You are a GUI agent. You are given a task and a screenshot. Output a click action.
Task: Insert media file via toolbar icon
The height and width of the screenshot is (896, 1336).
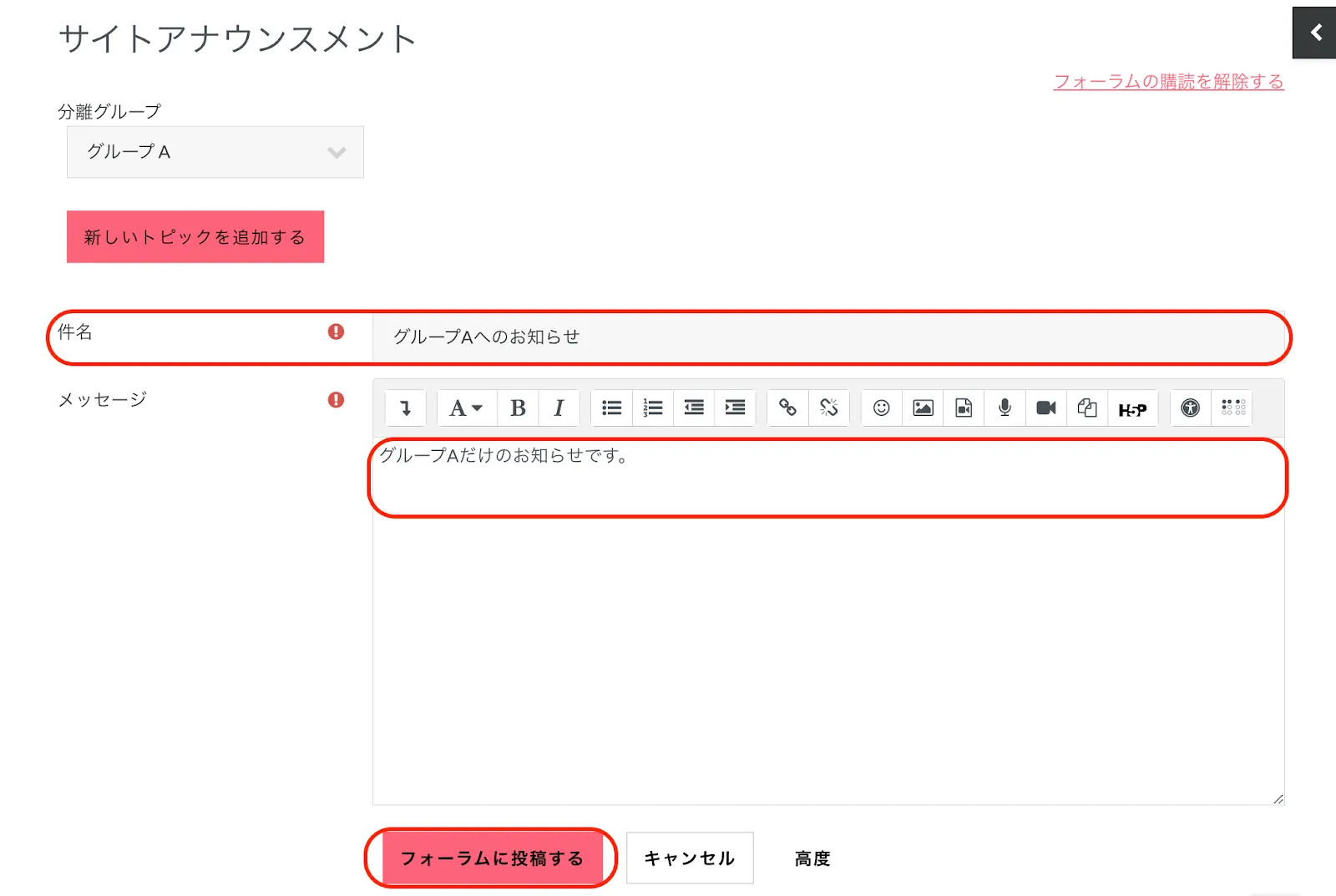[x=964, y=408]
